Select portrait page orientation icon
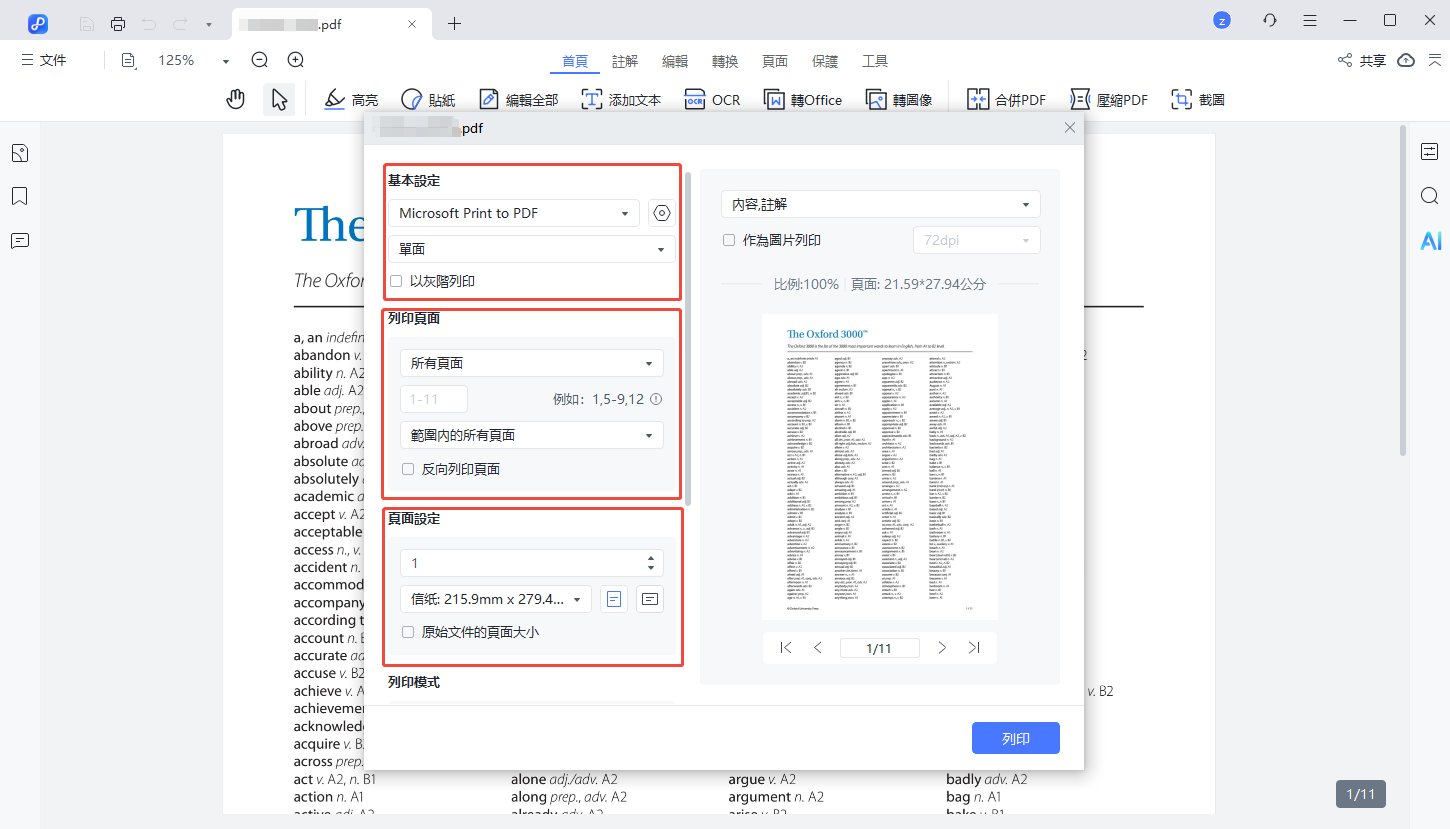Screen dimensions: 1450x829 615,599
